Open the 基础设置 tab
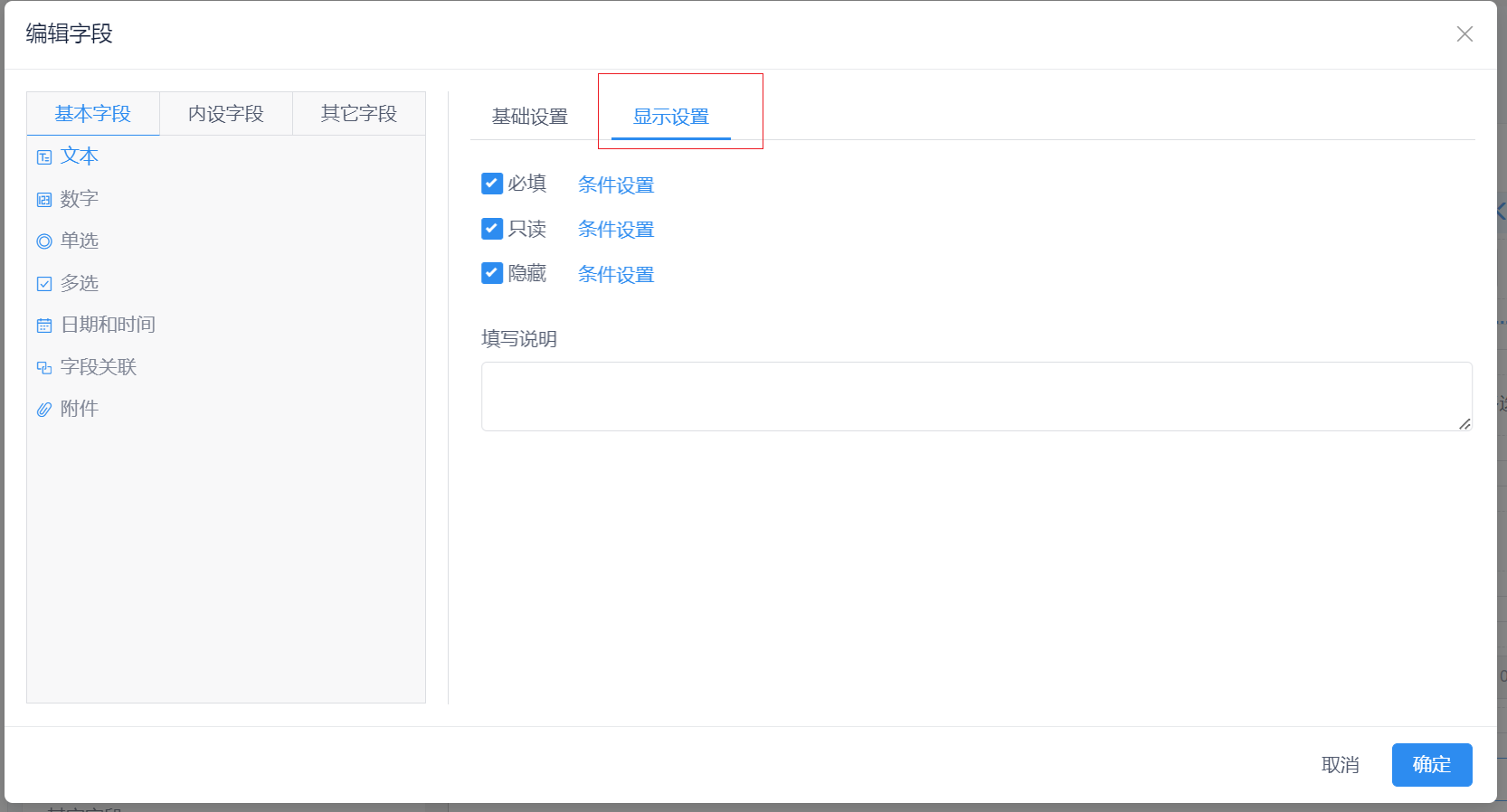 [x=530, y=117]
